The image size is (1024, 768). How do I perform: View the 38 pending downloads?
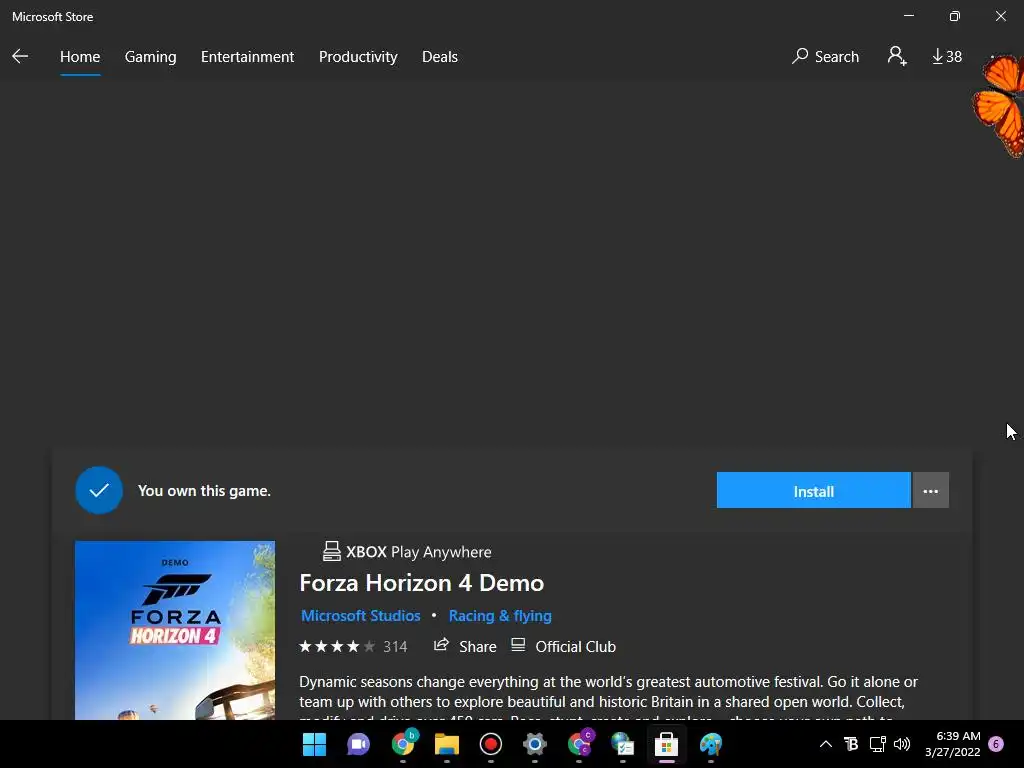point(946,57)
